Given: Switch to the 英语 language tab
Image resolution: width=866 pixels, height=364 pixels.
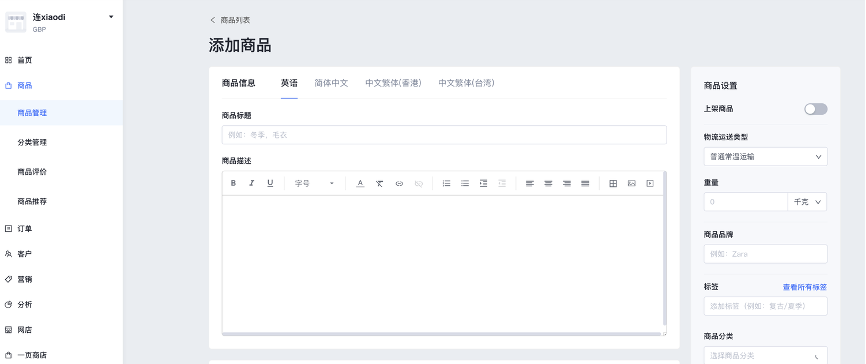Looking at the screenshot, I should tap(289, 83).
